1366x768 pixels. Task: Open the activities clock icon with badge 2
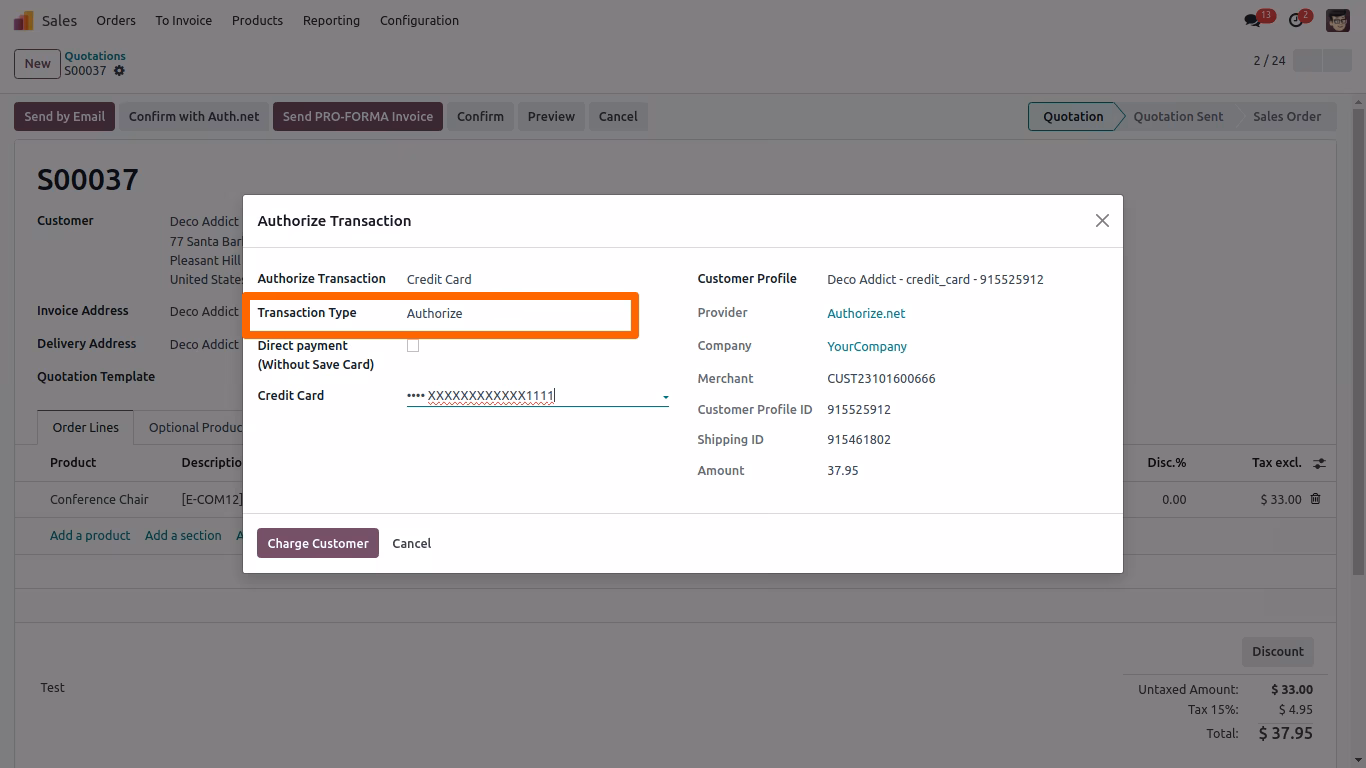click(x=1296, y=20)
